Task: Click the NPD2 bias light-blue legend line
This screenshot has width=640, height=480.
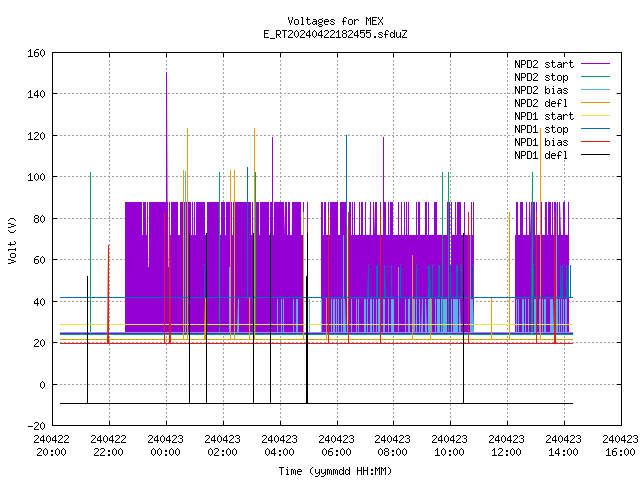Action: pos(595,90)
